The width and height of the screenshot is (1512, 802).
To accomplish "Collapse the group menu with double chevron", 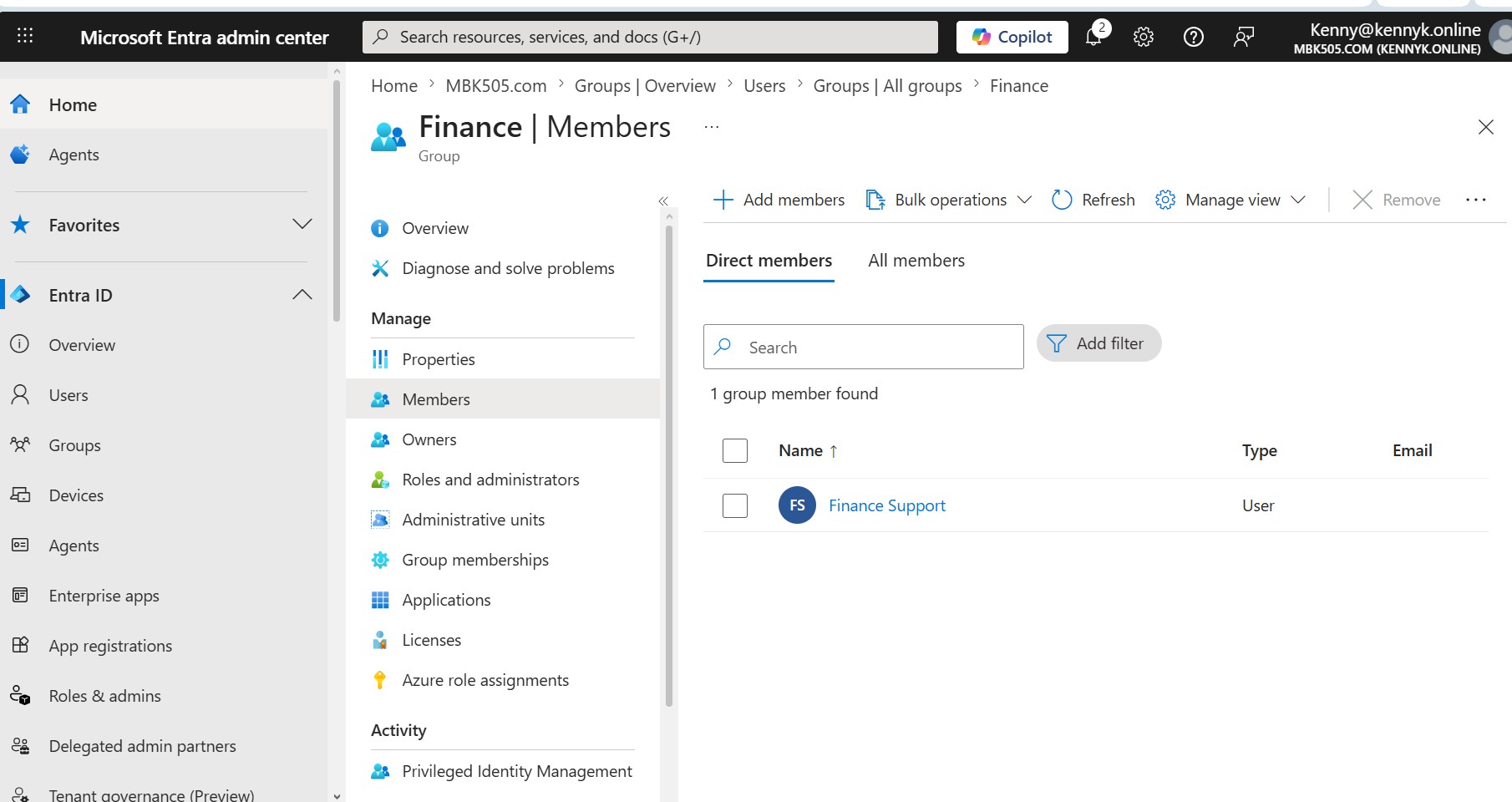I will (663, 200).
